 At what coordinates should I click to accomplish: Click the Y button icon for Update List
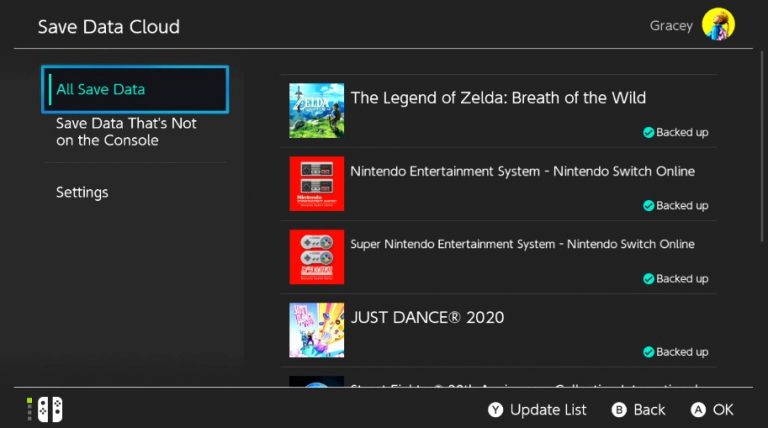(x=496, y=410)
